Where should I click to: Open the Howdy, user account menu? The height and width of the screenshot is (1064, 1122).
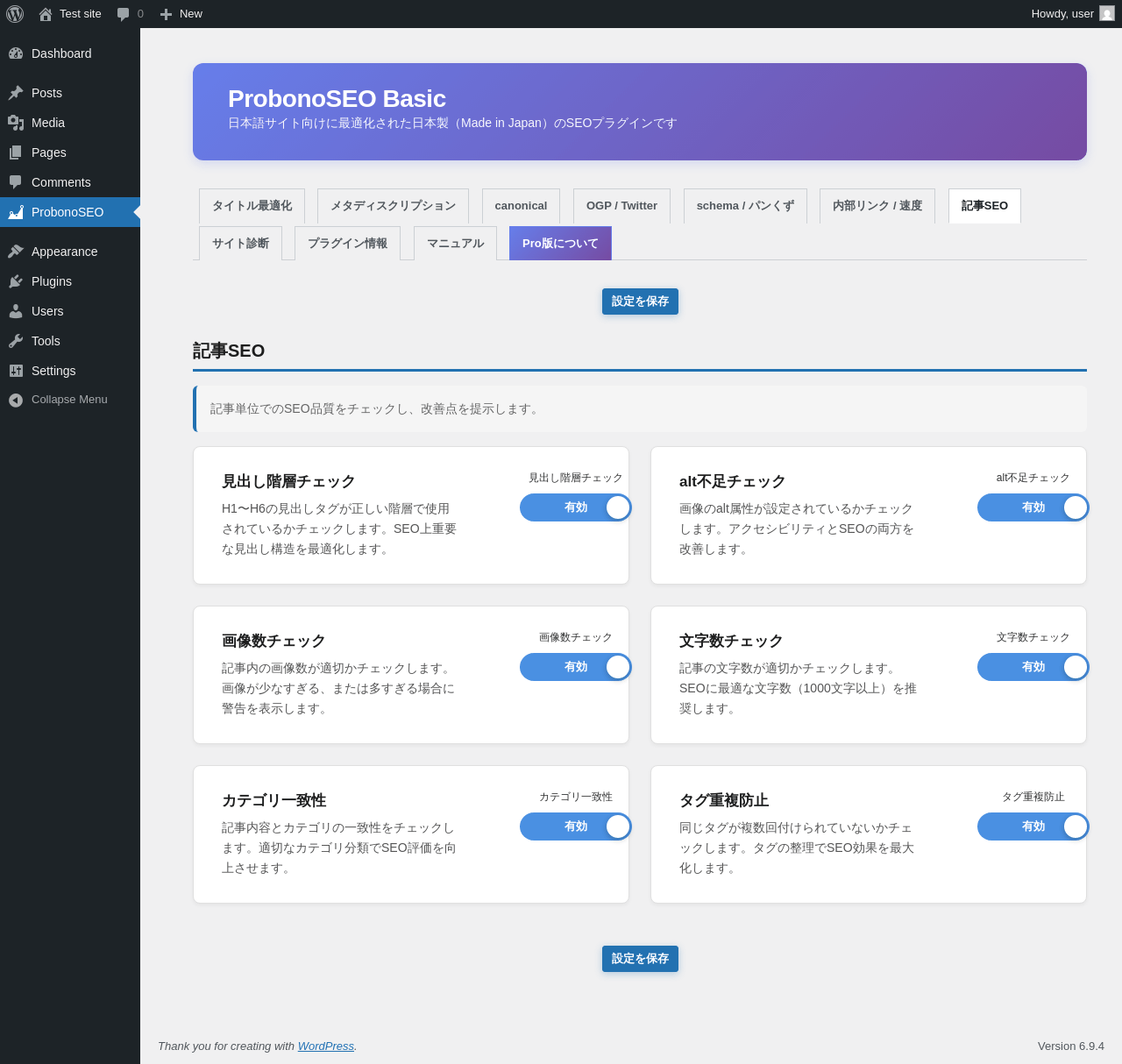coord(1072,14)
